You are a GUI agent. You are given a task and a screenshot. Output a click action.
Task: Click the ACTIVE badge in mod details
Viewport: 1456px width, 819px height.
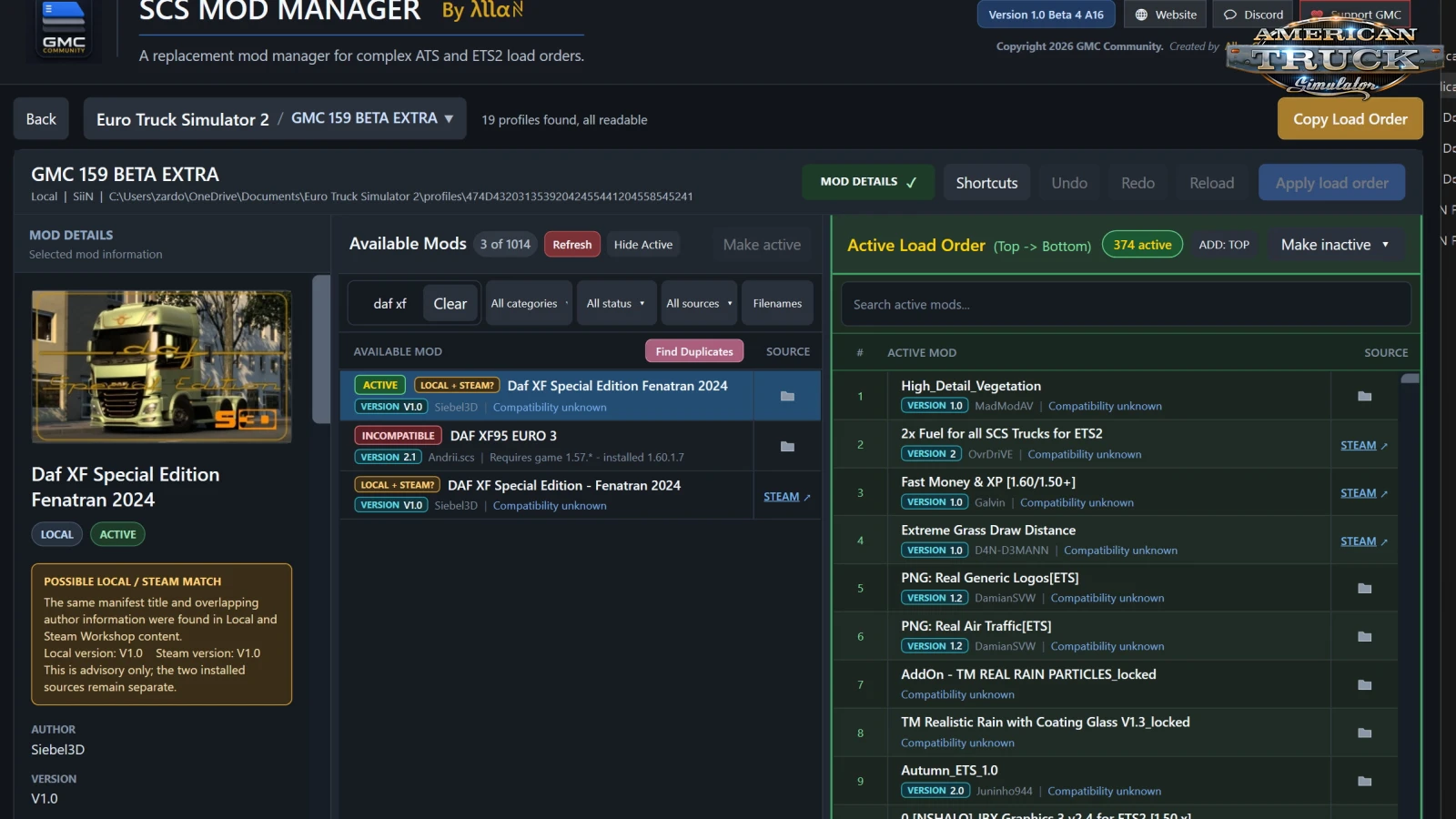tap(117, 534)
